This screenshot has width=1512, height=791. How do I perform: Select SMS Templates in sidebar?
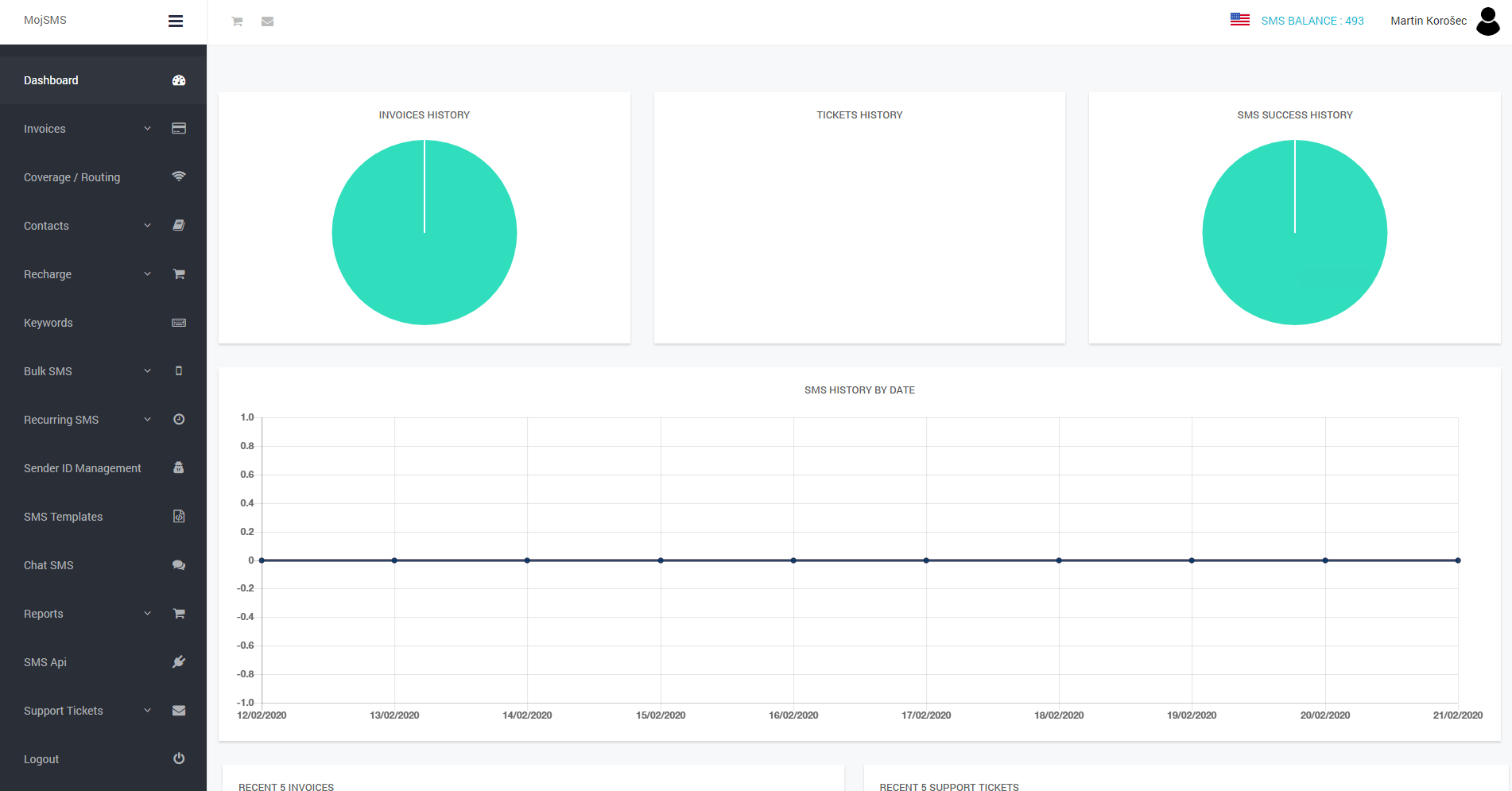pos(64,517)
